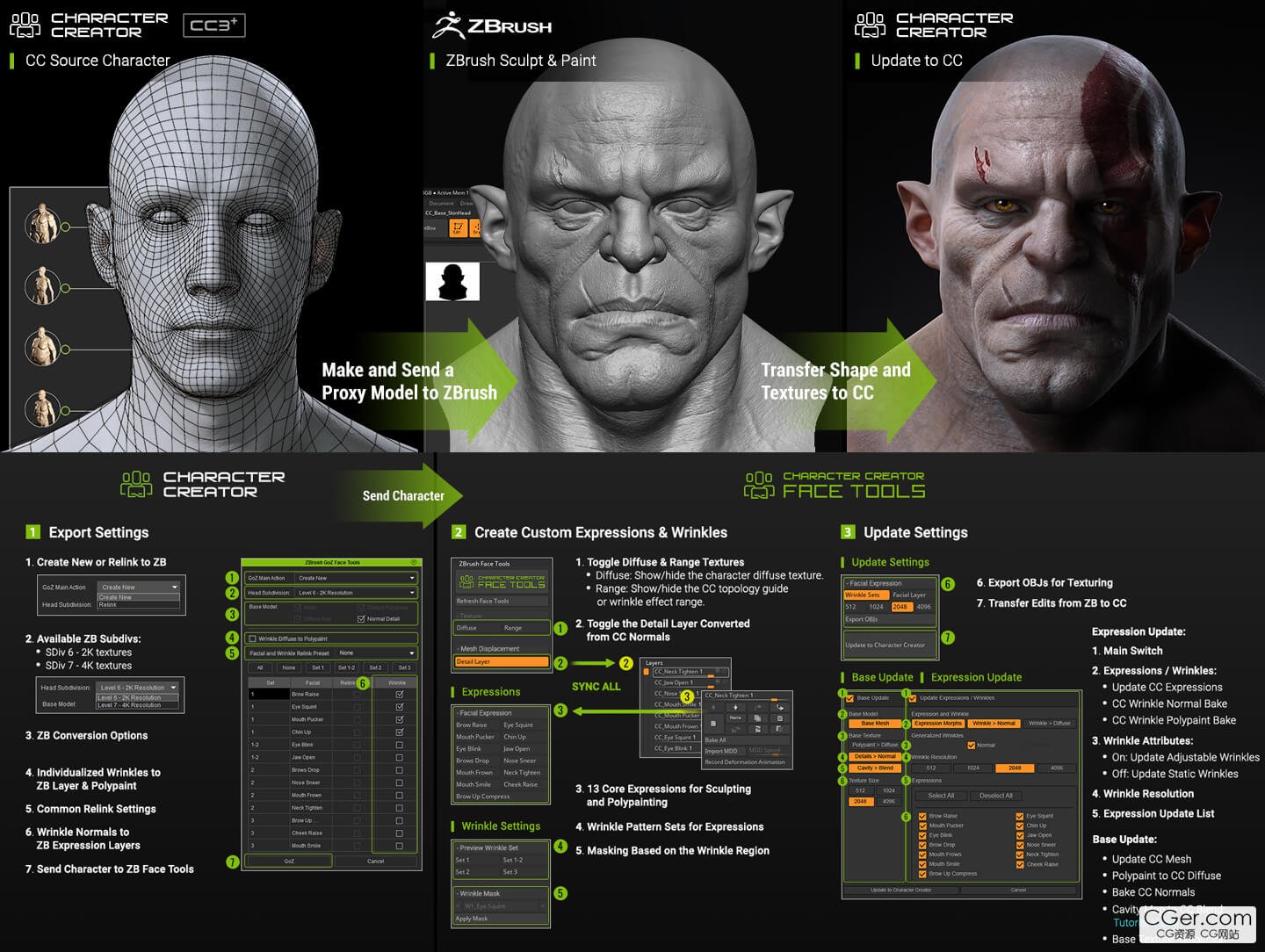Open help icon in the ZBrush GoZ Face Tools title bar
Screen dimensions: 1265x952
(414, 562)
